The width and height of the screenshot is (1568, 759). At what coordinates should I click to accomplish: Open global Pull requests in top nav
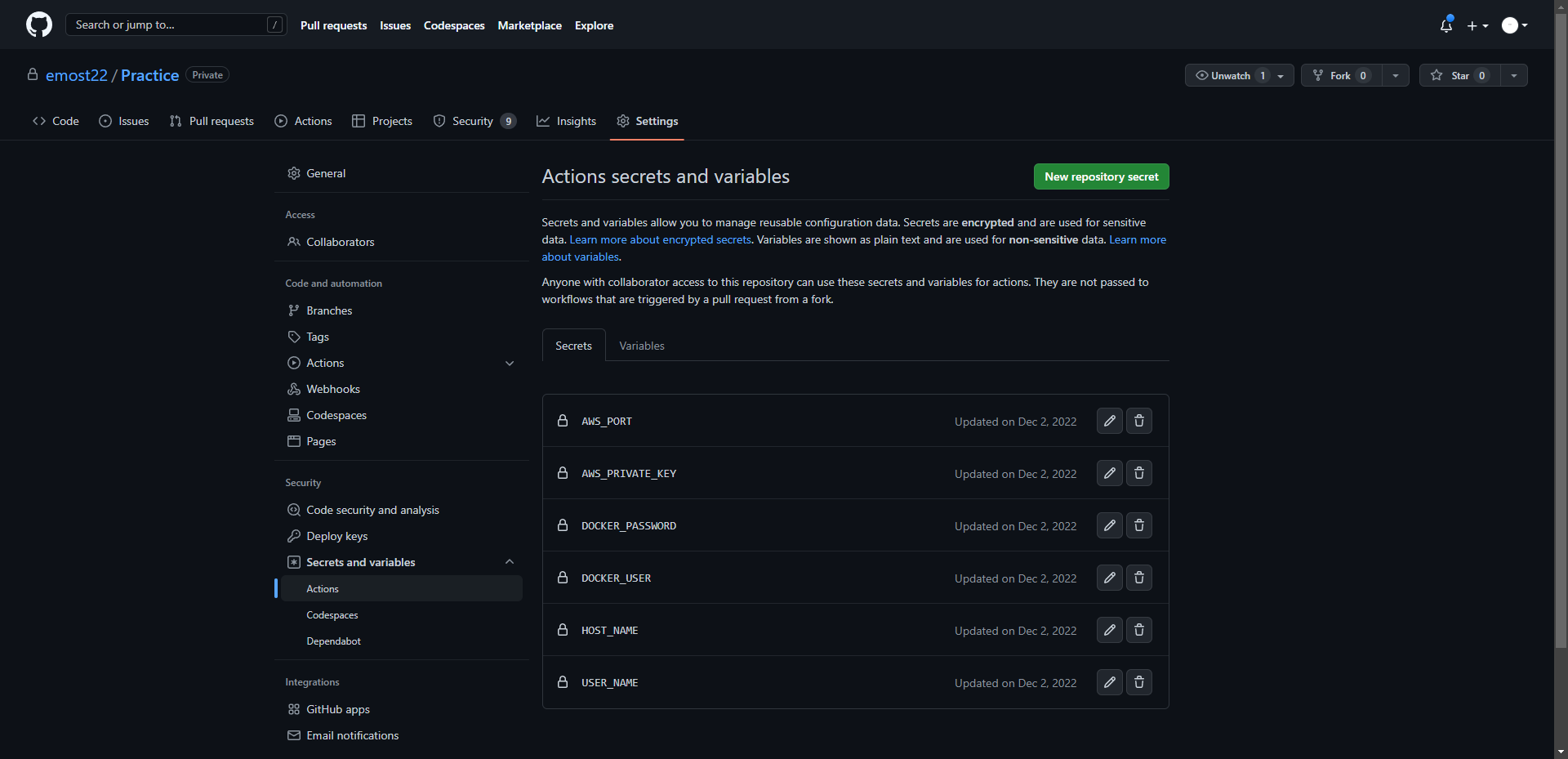pos(333,25)
